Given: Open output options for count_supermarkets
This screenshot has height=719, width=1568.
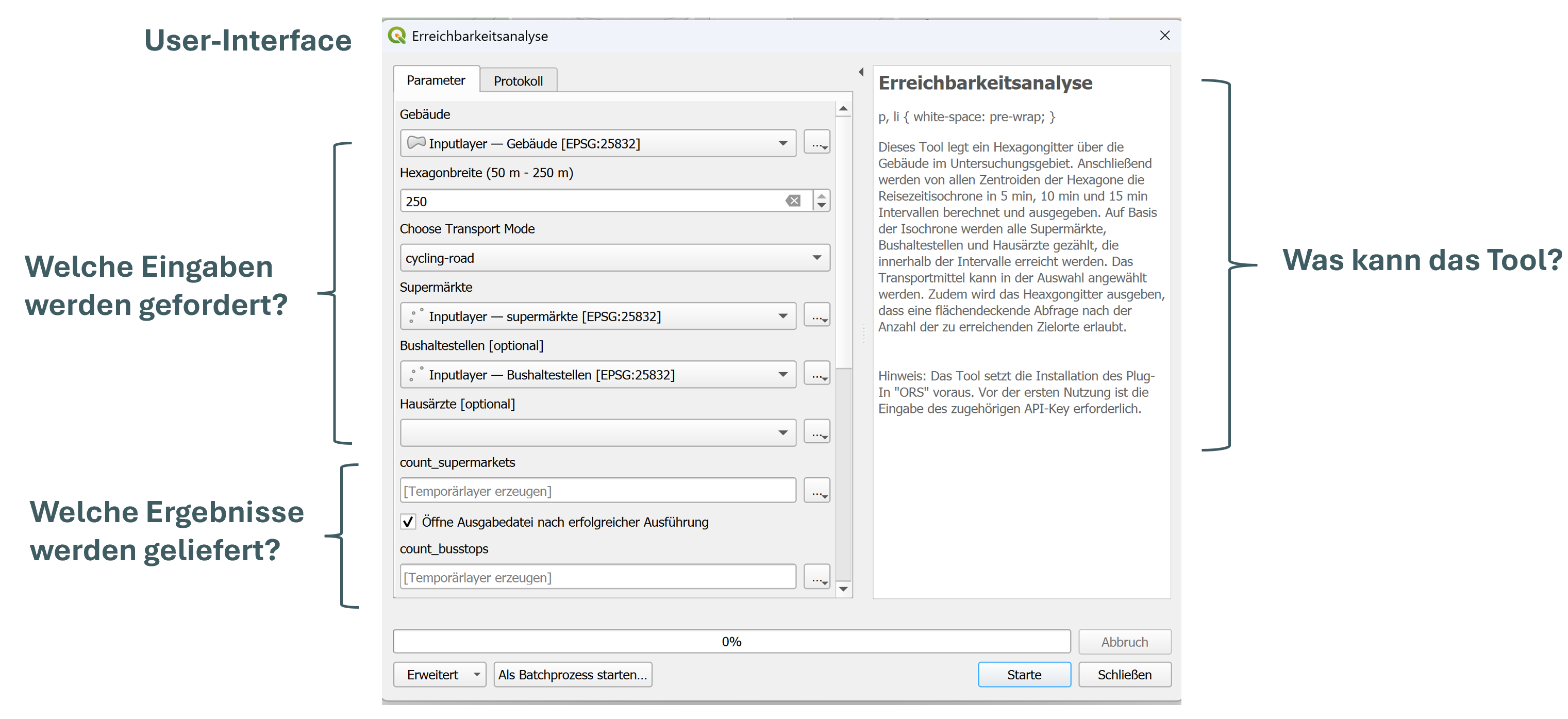Looking at the screenshot, I should point(816,491).
